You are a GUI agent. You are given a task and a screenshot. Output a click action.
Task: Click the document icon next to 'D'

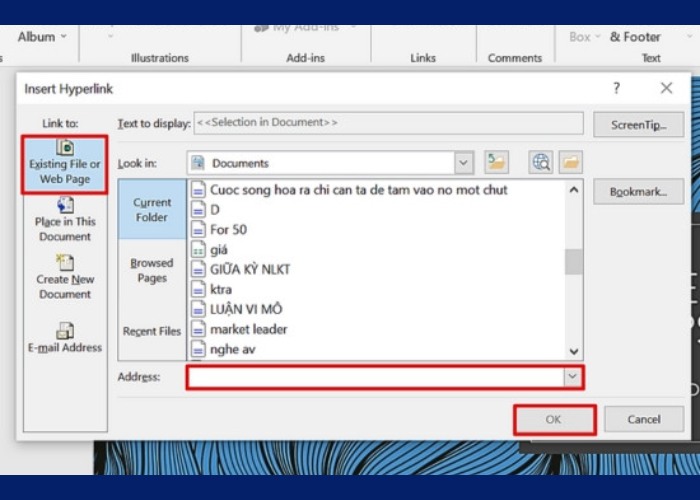coord(198,210)
